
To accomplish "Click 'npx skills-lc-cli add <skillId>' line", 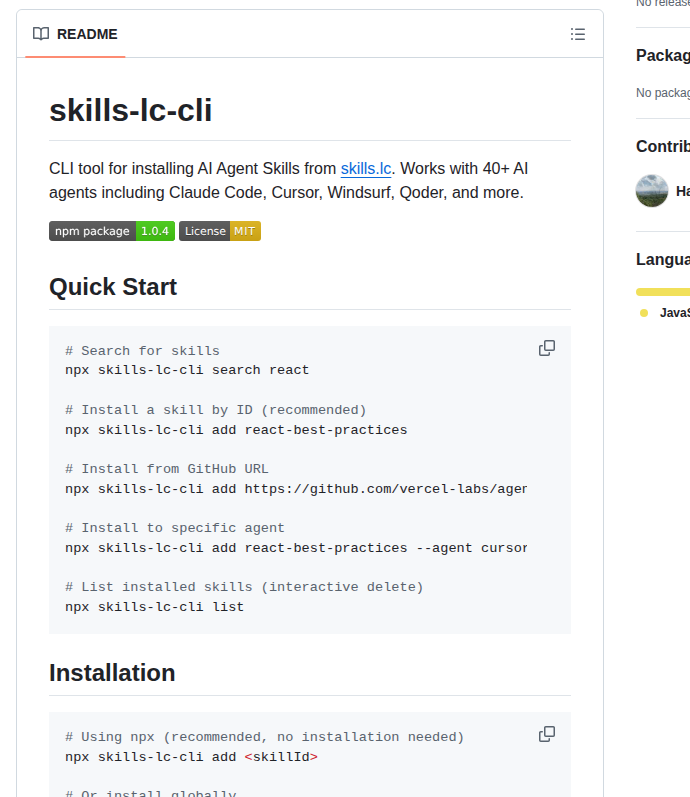I will click(x=191, y=757).
